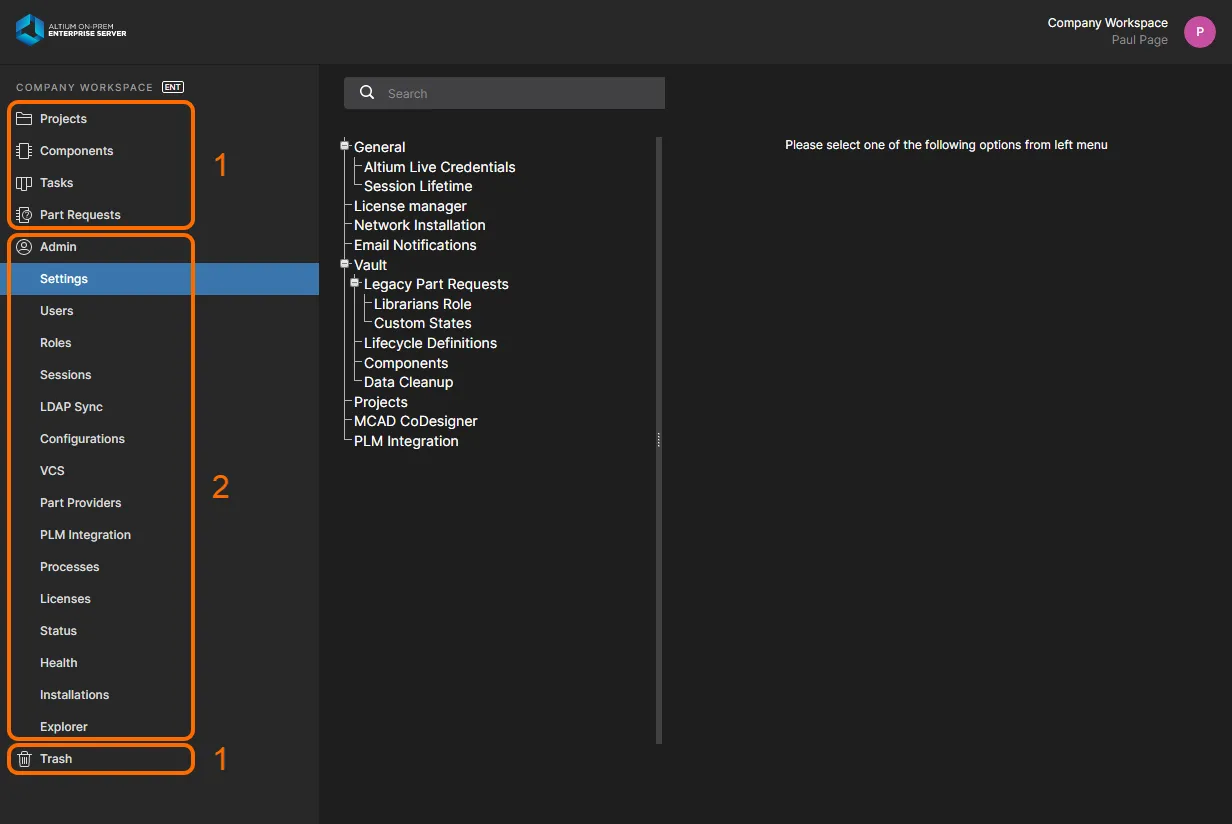Click the Components chip icon
1232x824 pixels.
[25, 151]
